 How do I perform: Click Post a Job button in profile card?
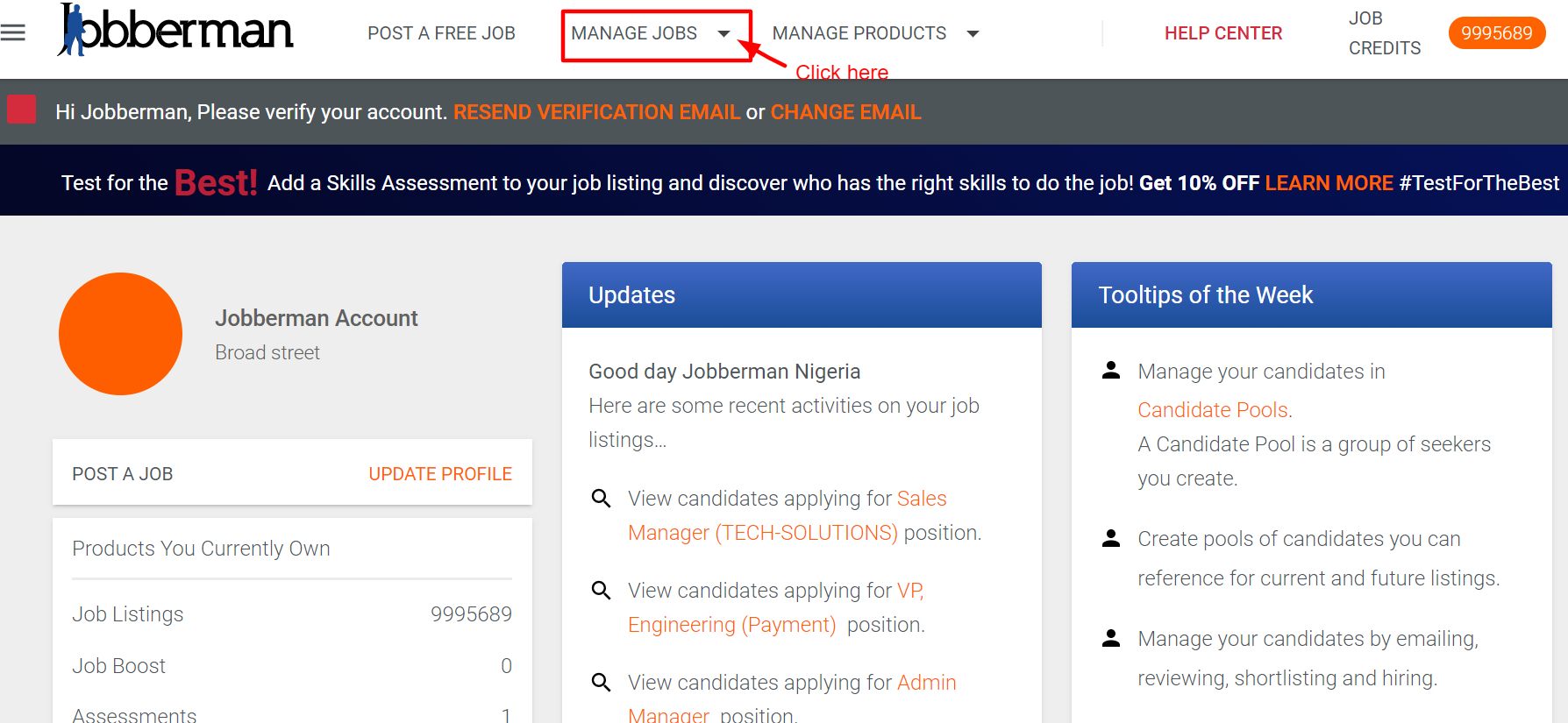click(123, 474)
